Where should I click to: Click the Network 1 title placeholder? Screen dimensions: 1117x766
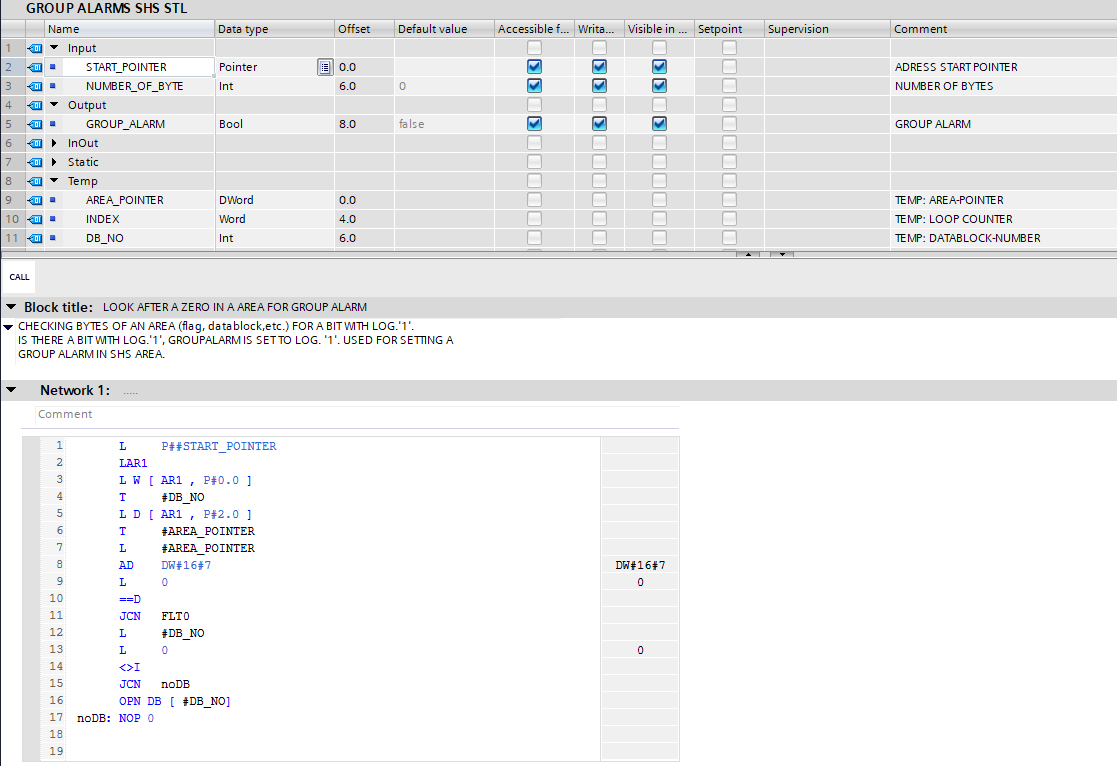tap(130, 391)
